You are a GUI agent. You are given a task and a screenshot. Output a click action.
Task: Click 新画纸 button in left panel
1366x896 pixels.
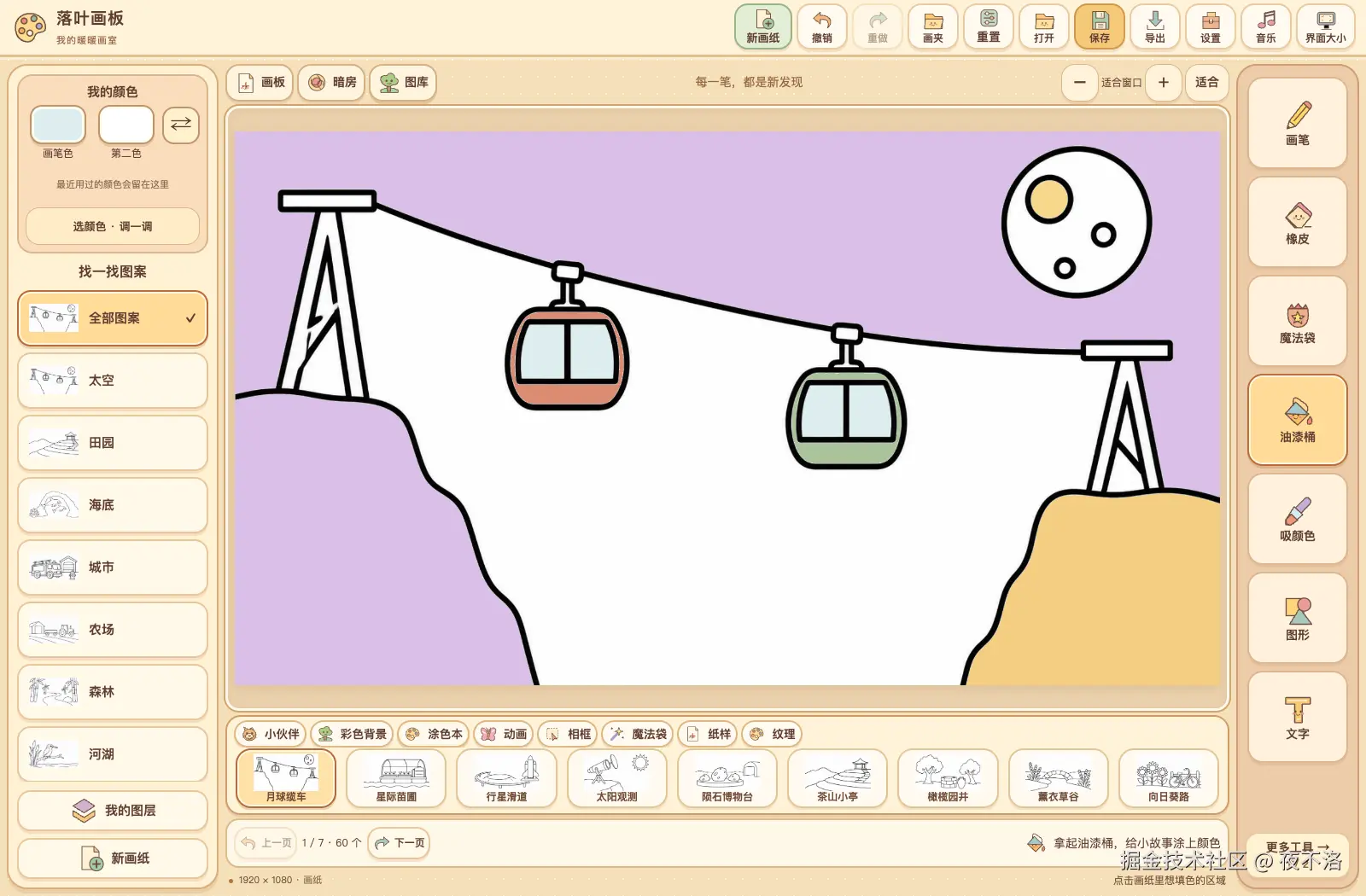tap(113, 858)
